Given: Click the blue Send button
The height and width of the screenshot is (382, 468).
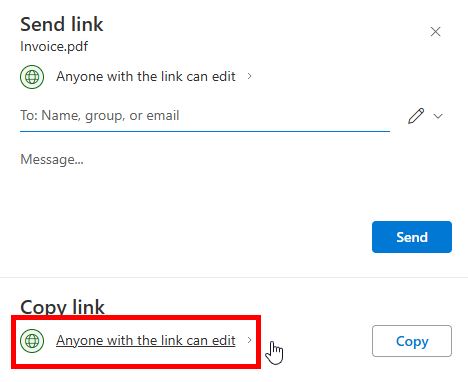Looking at the screenshot, I should pyautogui.click(x=412, y=237).
